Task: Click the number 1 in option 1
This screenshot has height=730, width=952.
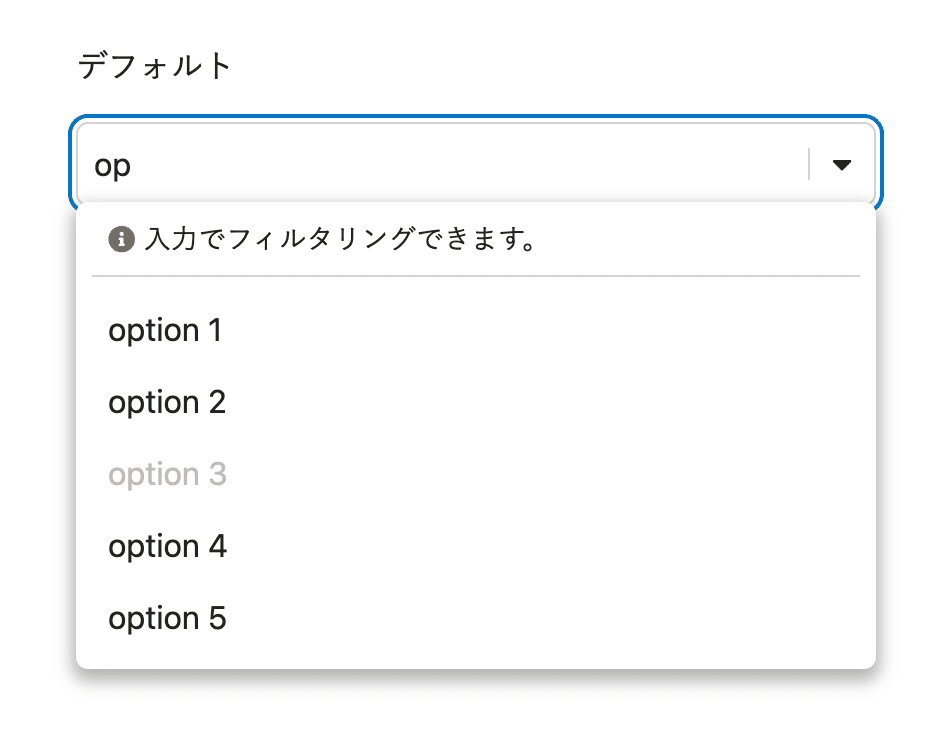Action: click(215, 330)
